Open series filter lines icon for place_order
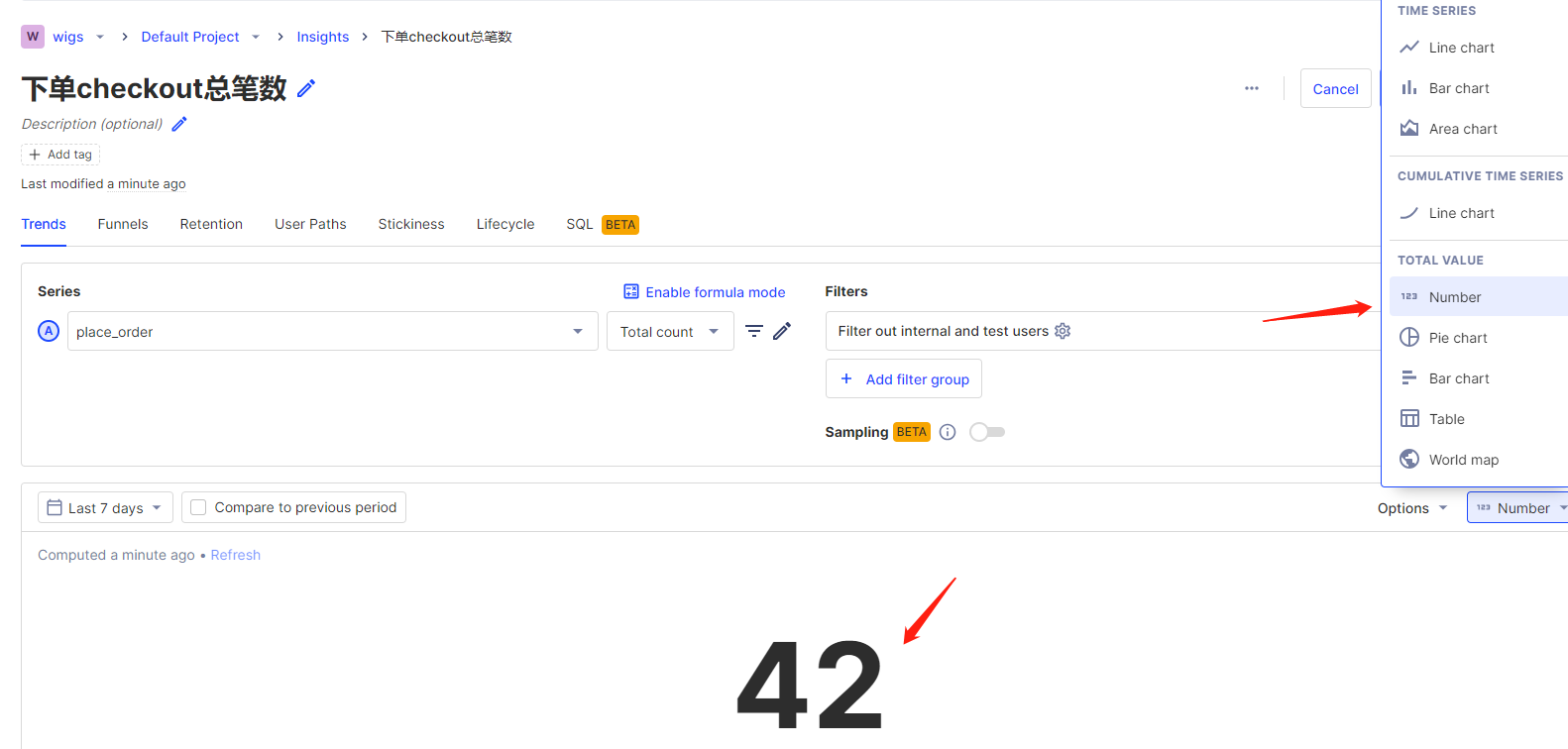The width and height of the screenshot is (1568, 749). tap(754, 331)
